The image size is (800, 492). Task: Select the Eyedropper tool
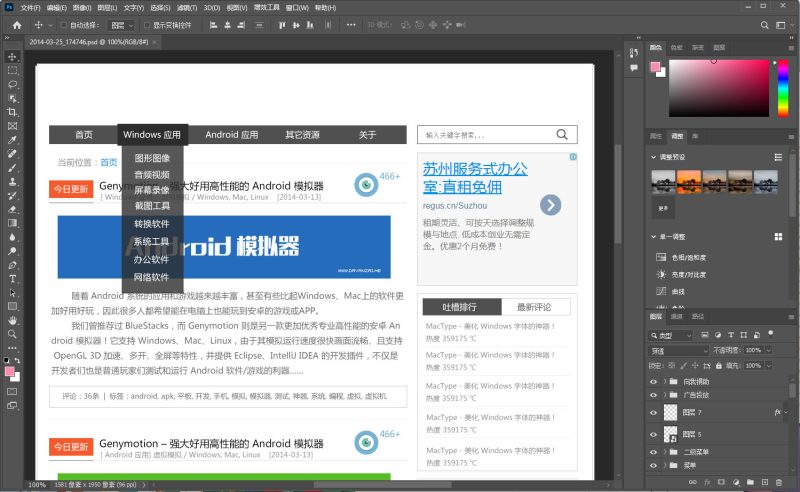[12, 140]
